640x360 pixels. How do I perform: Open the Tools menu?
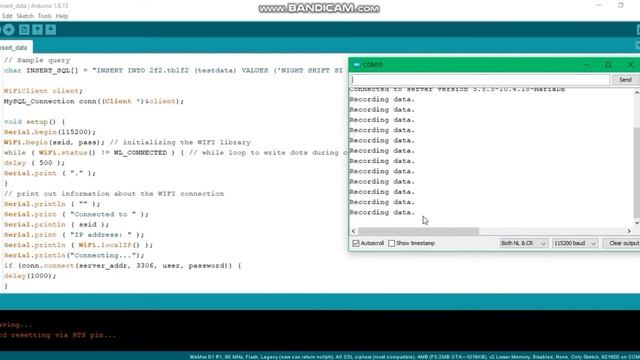click(x=44, y=16)
